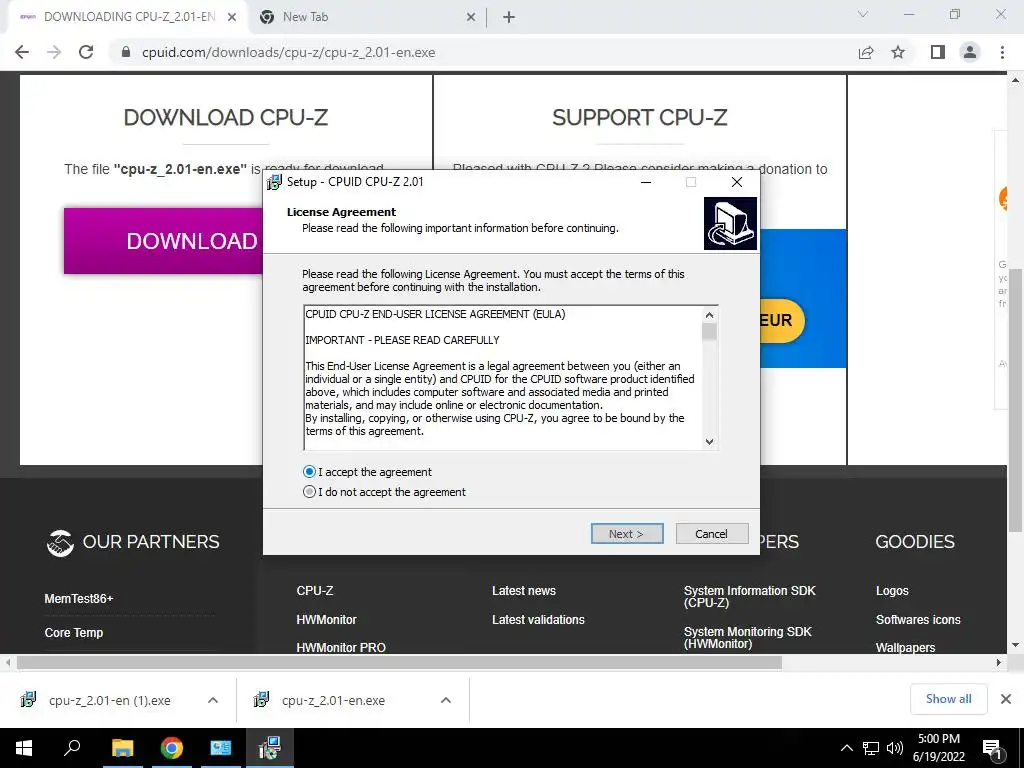The width and height of the screenshot is (1024, 768).
Task: Bookmark this page with the star icon
Action: coord(898,52)
